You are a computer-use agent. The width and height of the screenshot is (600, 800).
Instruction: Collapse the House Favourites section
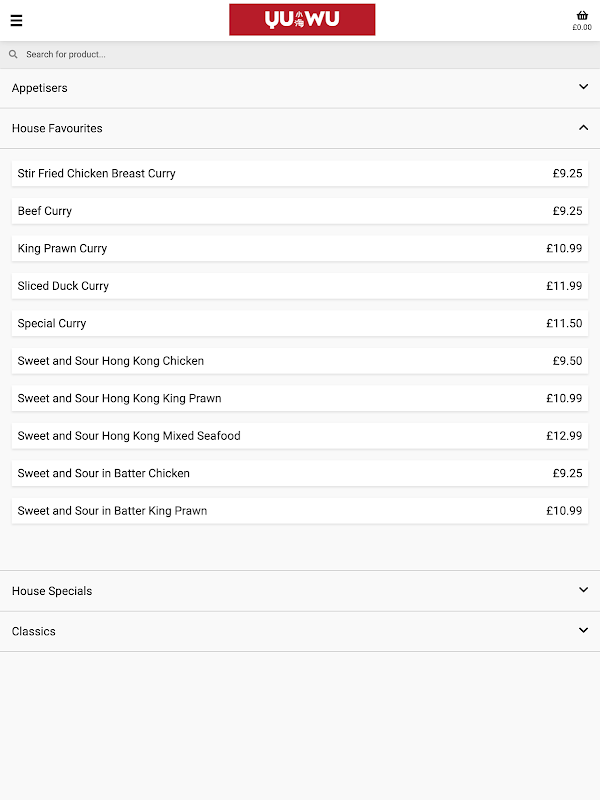pos(300,128)
